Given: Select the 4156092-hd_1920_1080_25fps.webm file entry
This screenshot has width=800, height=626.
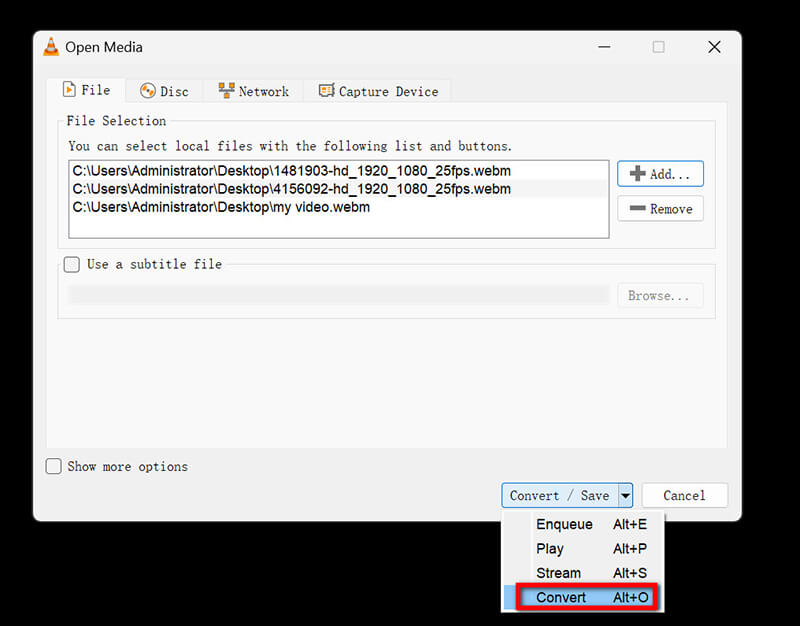Looking at the screenshot, I should 338,189.
